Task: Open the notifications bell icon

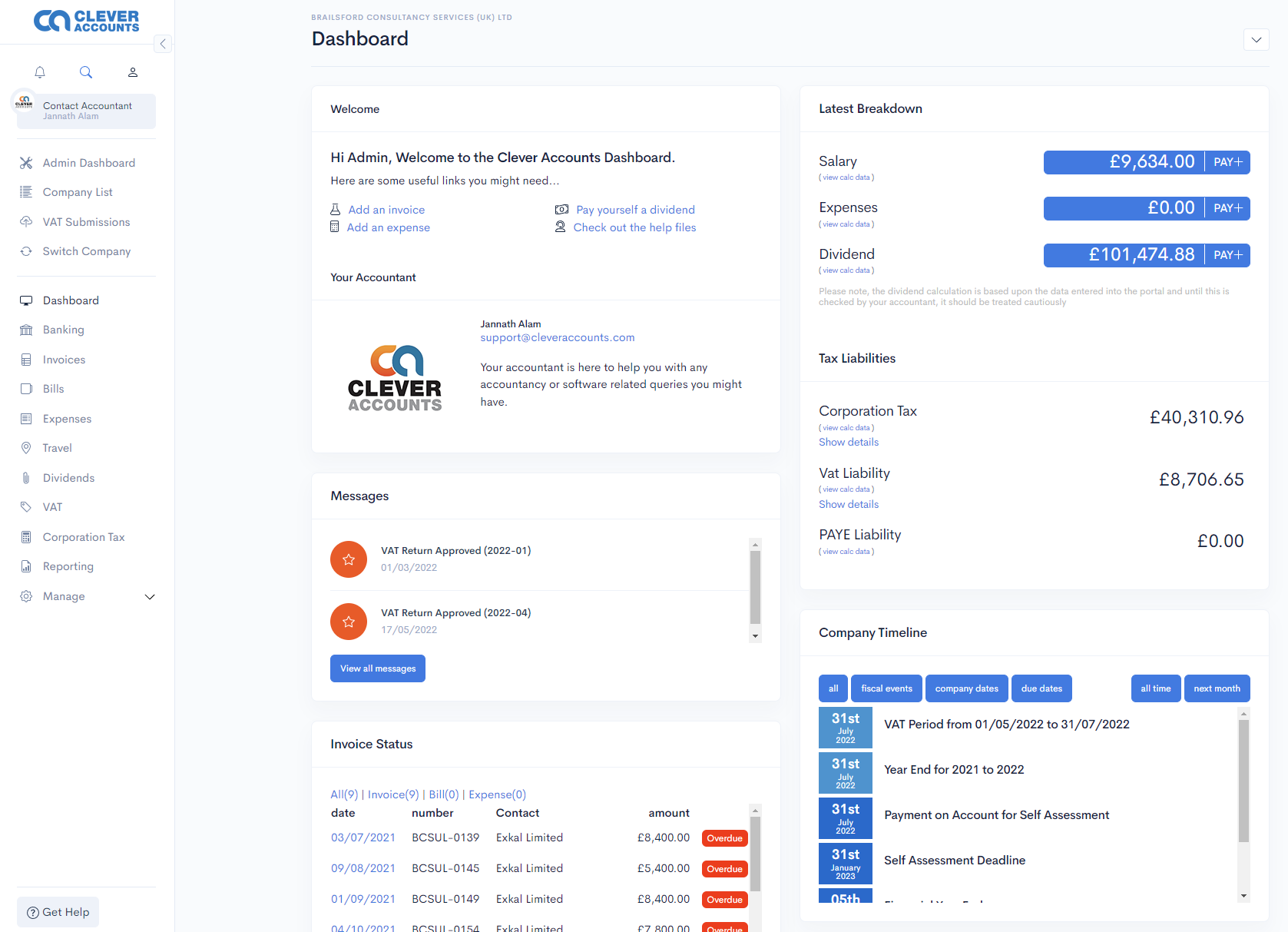Action: (39, 71)
